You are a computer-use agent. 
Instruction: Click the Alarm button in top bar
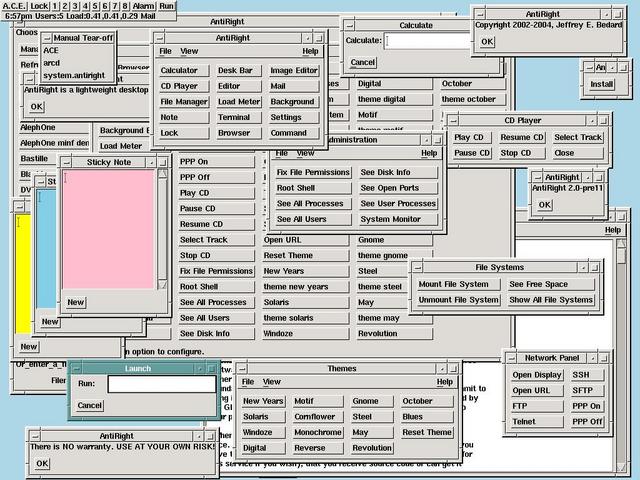coord(144,6)
